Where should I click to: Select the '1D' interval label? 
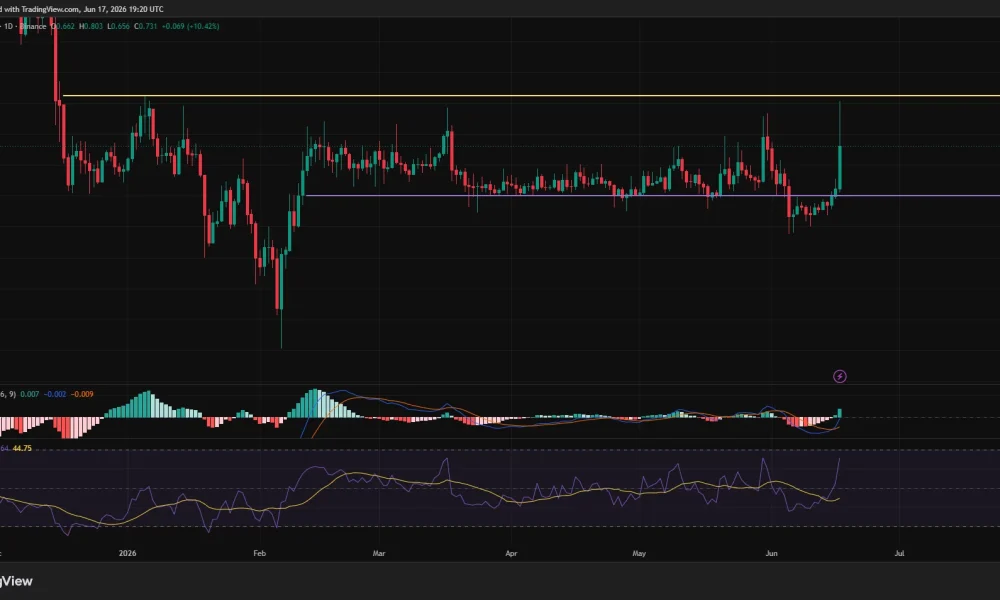(8, 26)
